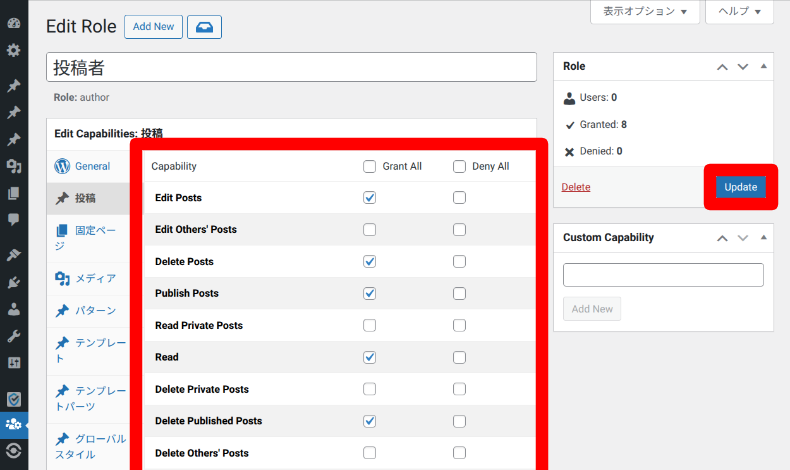790x470 pixels.
Task: Click the Delete role link
Action: (x=575, y=187)
